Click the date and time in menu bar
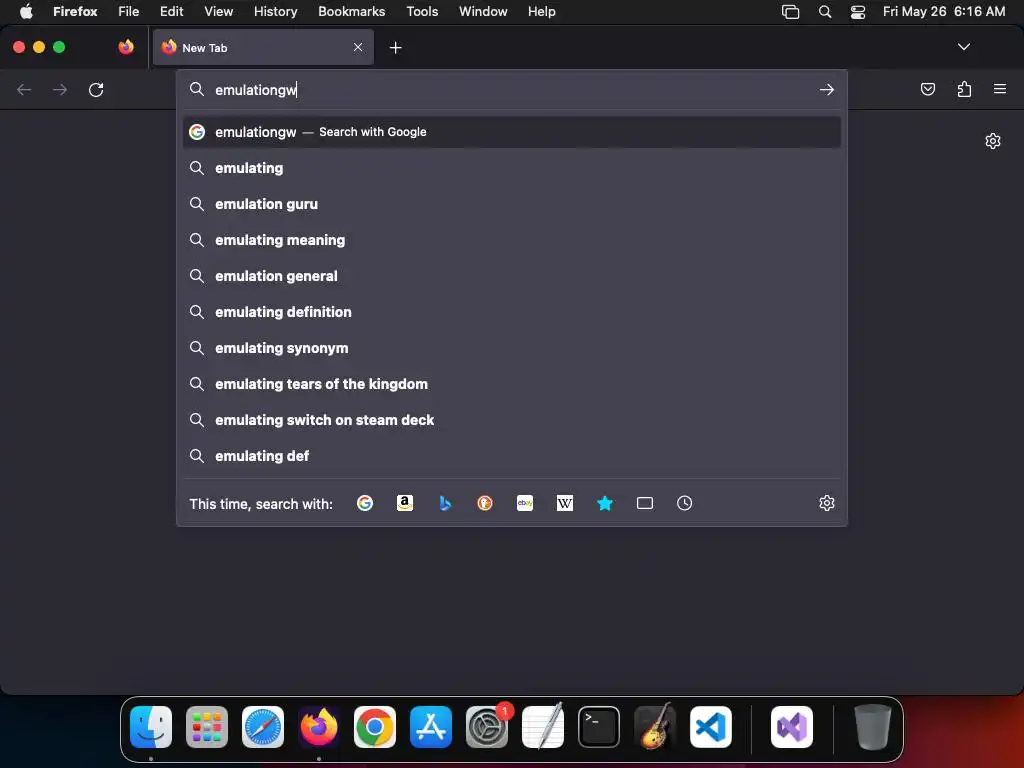The image size is (1024, 768). [x=944, y=11]
